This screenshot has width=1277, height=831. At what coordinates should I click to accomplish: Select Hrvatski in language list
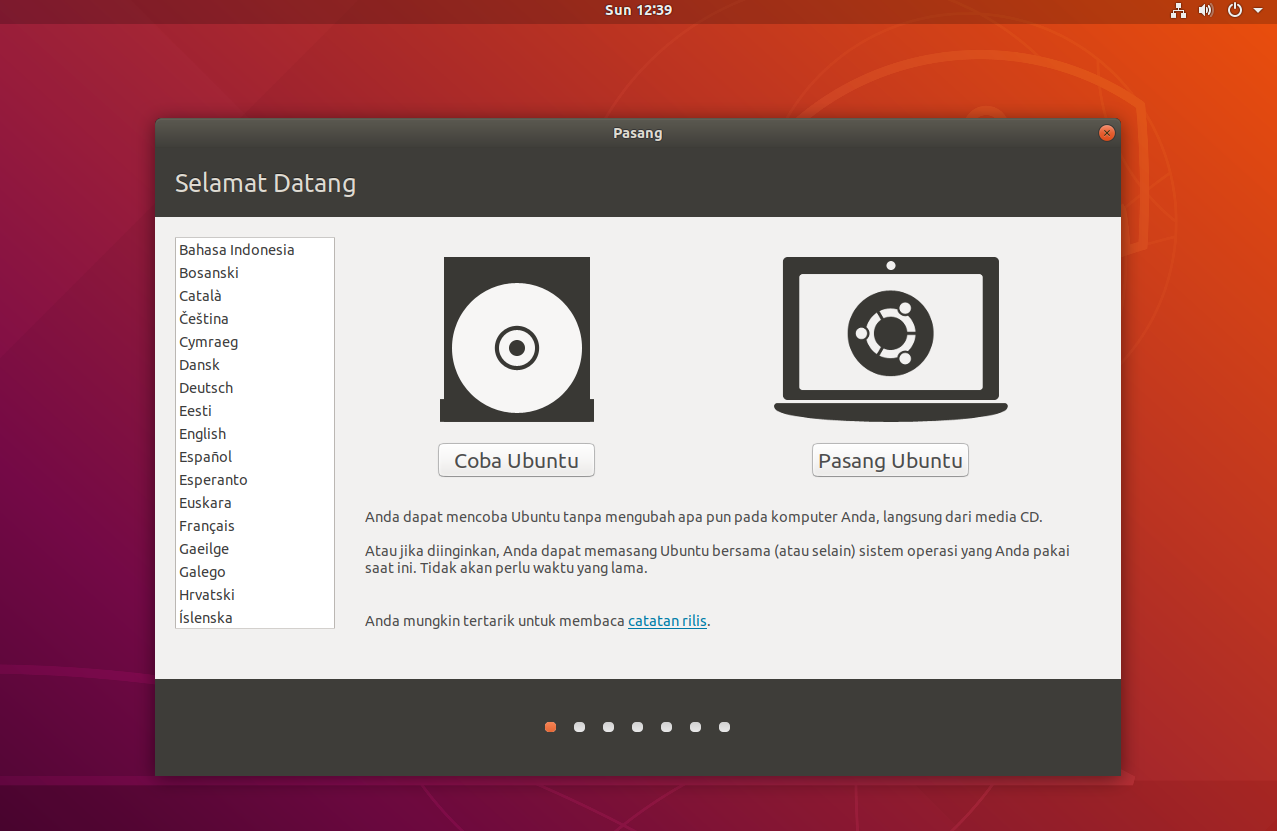255,595
